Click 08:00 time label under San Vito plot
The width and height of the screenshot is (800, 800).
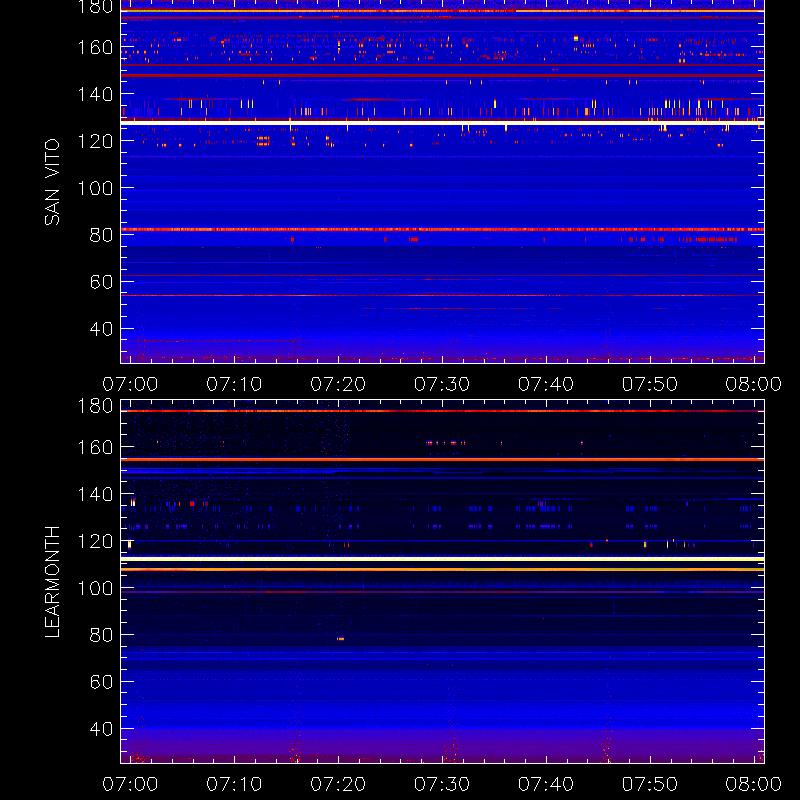point(754,384)
